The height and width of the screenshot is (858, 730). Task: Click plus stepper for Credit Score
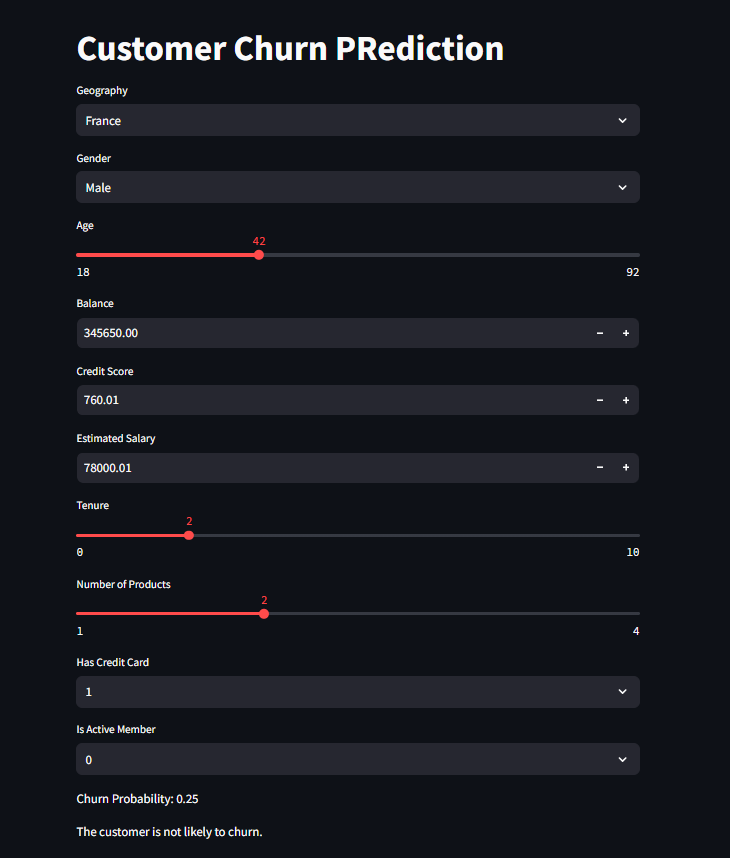(626, 400)
